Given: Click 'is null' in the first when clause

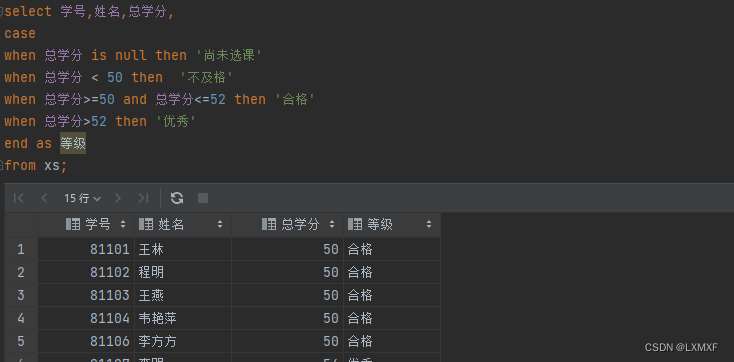Looking at the screenshot, I should pos(119,55).
